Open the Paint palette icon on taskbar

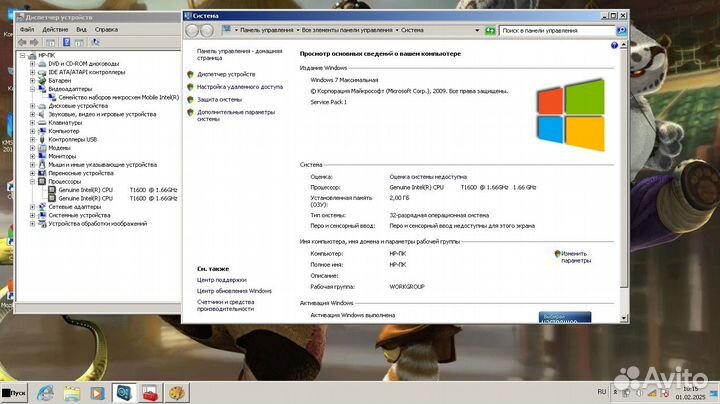coord(176,393)
